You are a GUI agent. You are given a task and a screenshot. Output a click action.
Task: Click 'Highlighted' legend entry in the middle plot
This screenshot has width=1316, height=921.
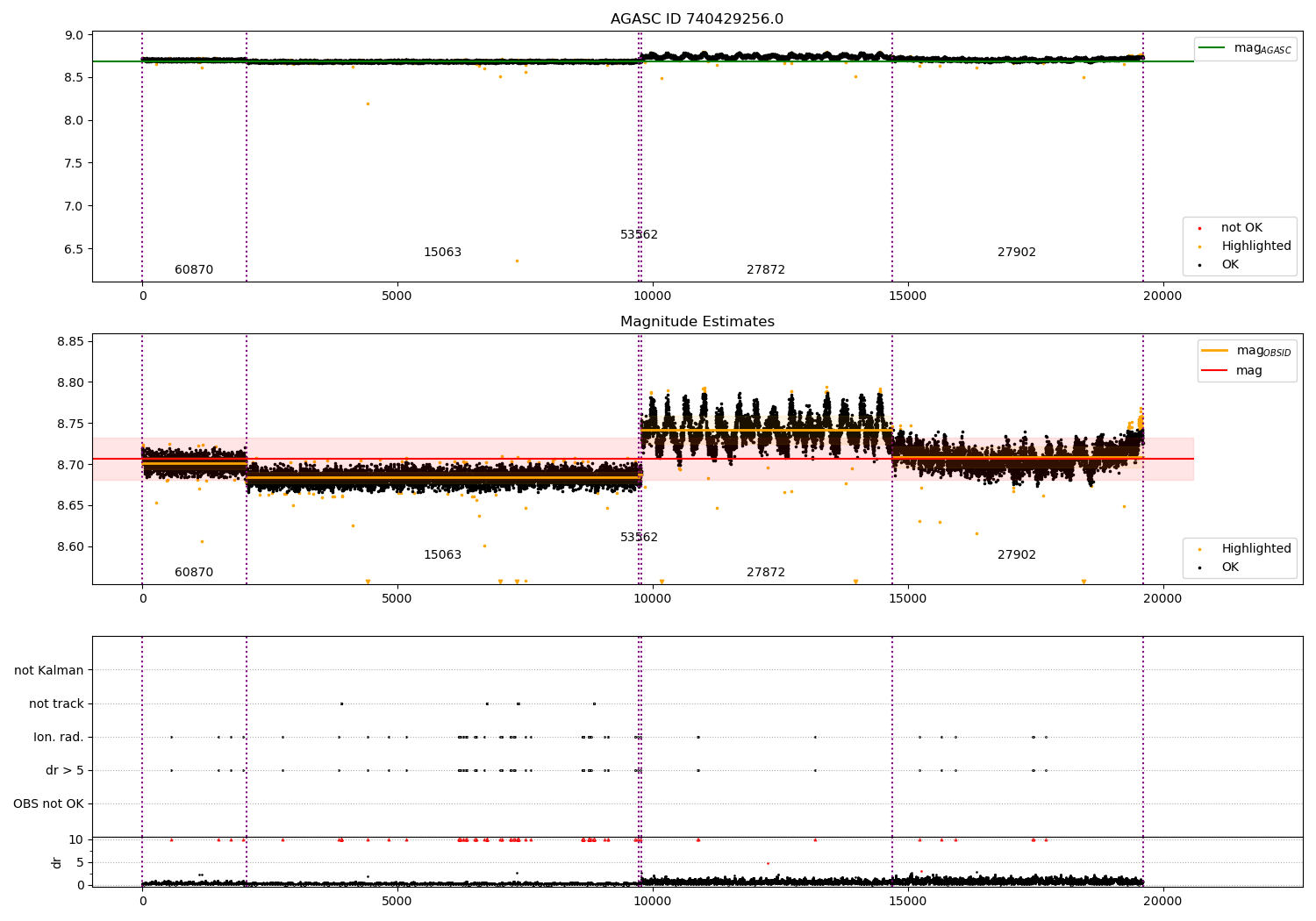(1246, 549)
